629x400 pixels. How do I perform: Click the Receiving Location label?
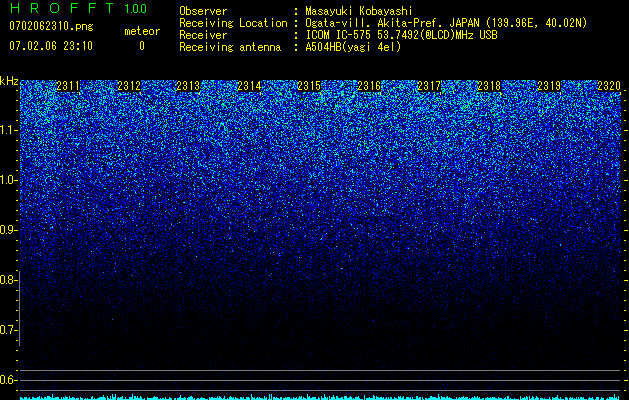tap(233, 23)
